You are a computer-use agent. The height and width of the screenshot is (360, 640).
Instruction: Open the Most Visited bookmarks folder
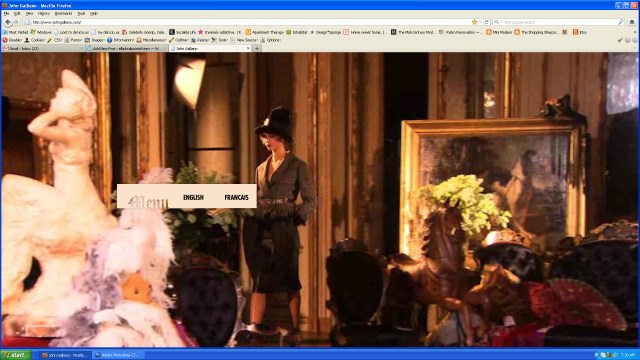pyautogui.click(x=16, y=32)
